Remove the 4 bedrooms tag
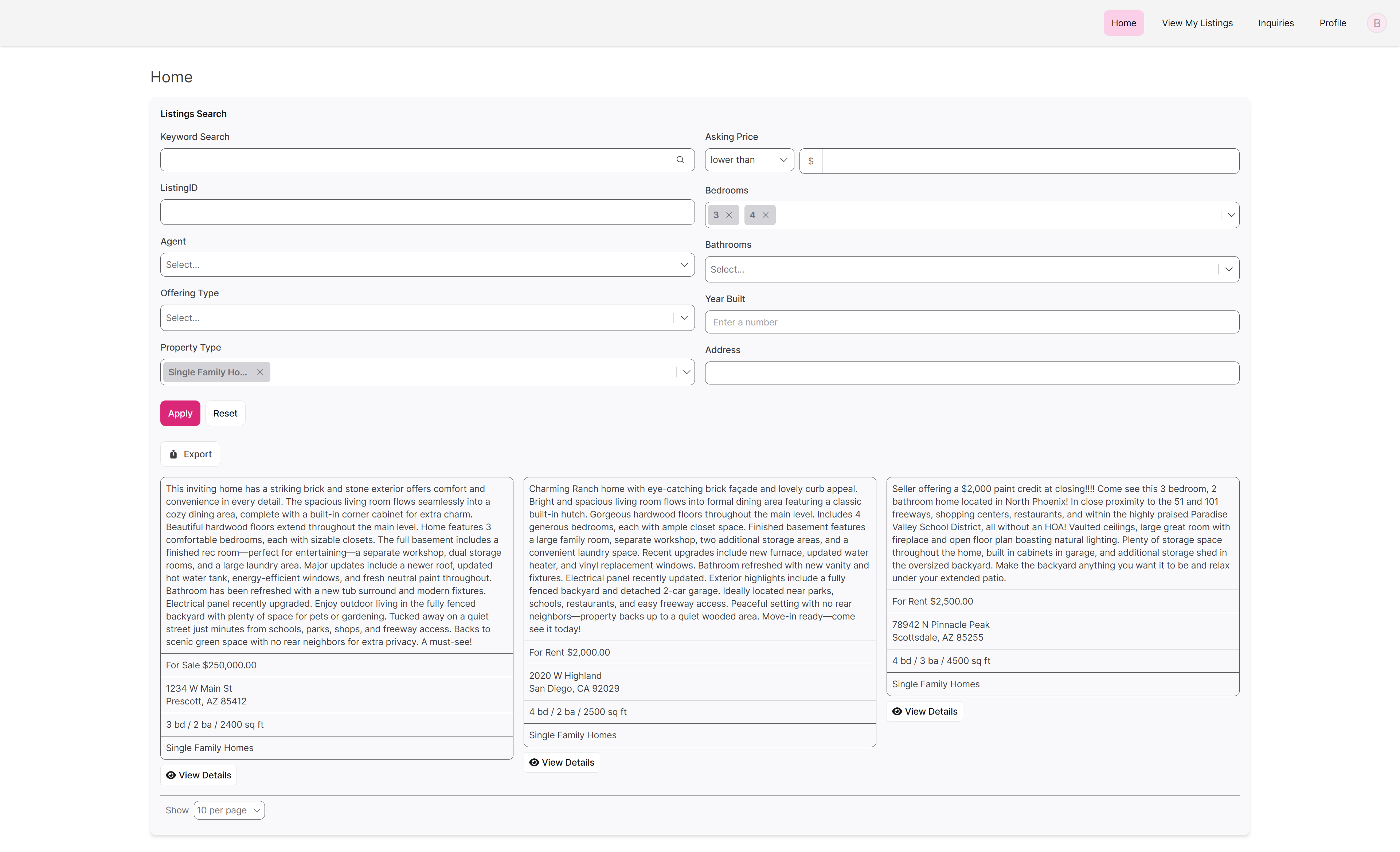1400x852 pixels. click(765, 215)
